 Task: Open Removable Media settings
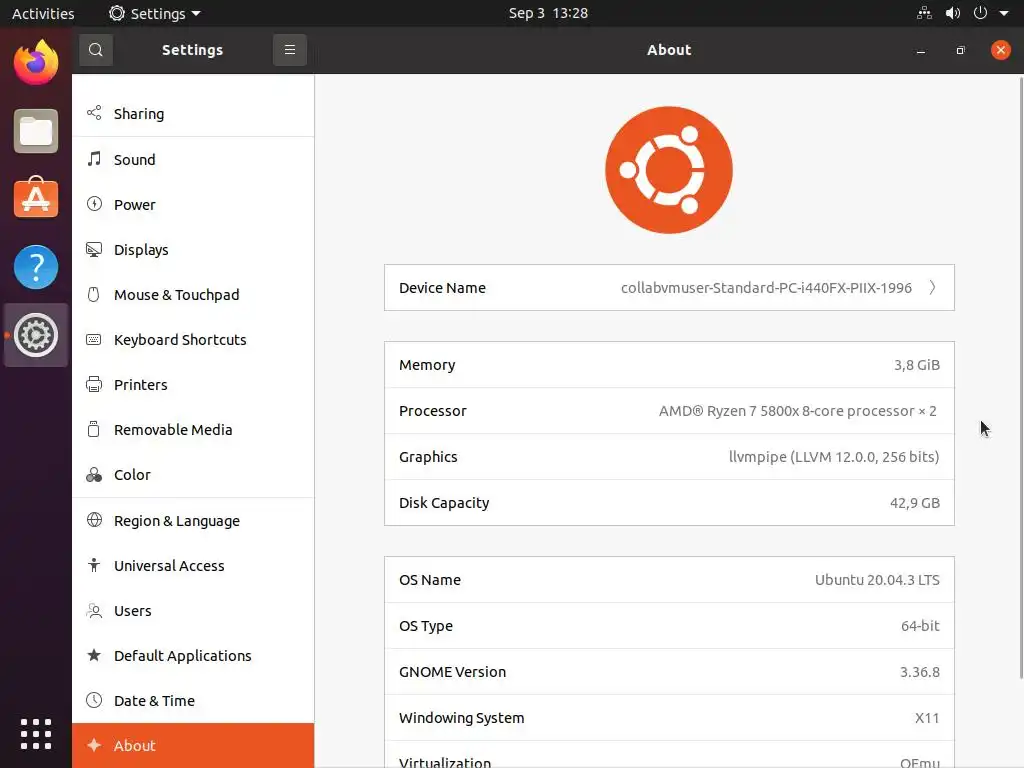click(193, 430)
